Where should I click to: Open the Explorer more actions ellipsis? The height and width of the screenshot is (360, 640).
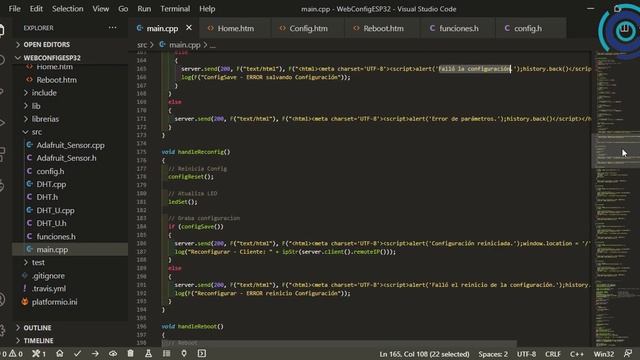[x=112, y=28]
